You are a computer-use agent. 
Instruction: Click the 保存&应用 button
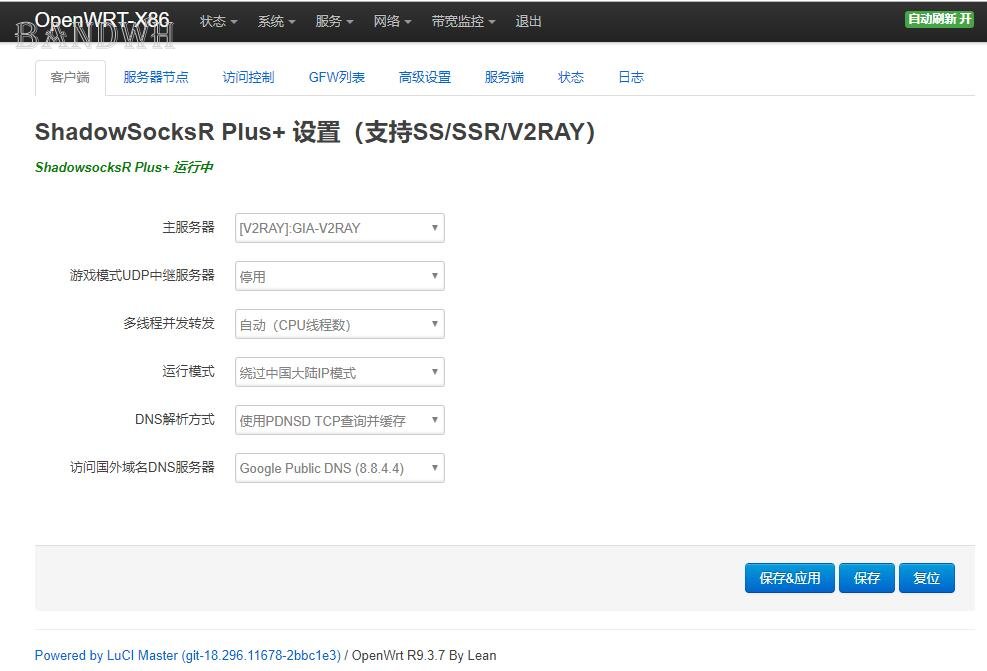coord(789,578)
